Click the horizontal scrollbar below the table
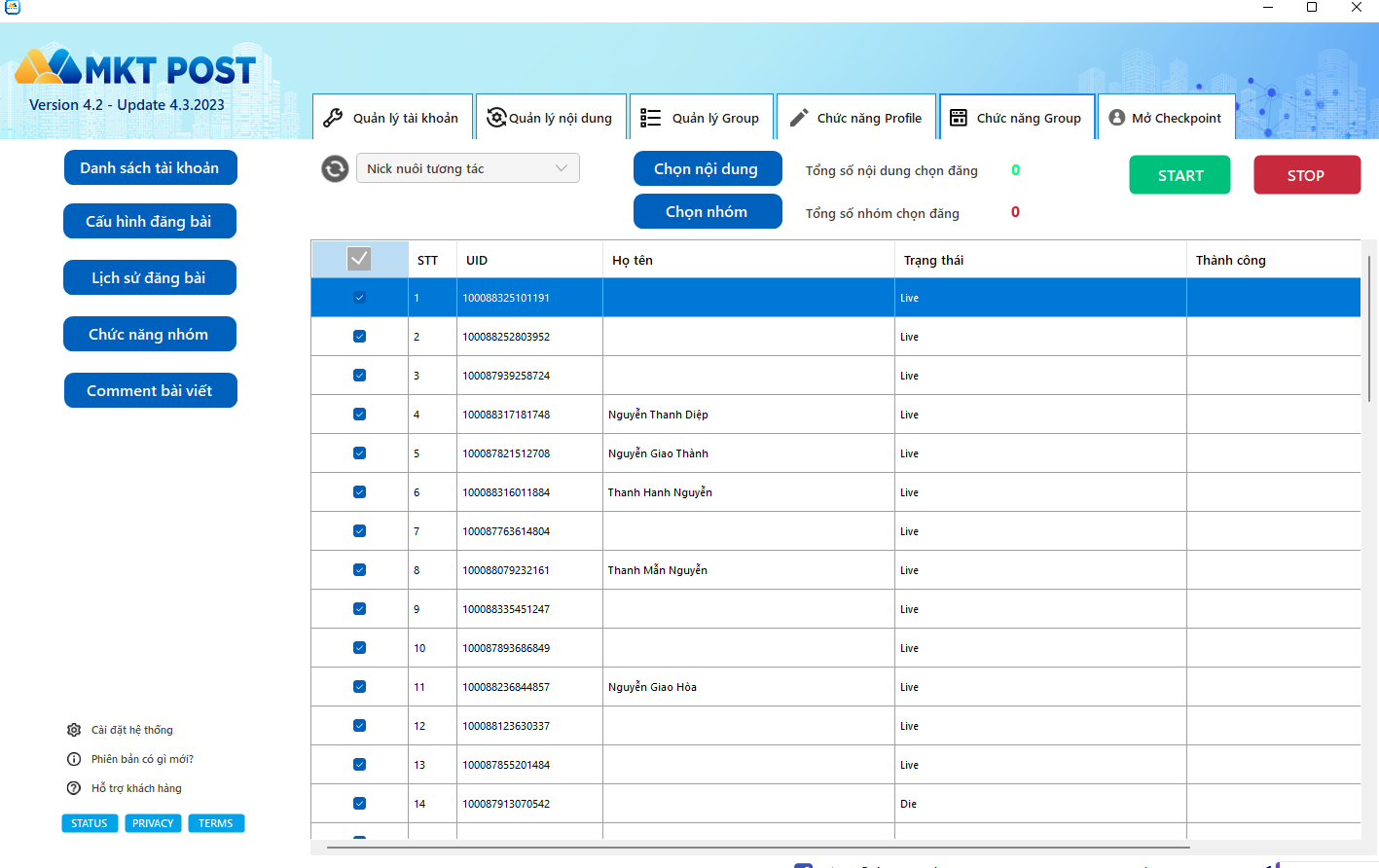The image size is (1379, 868). 758,848
